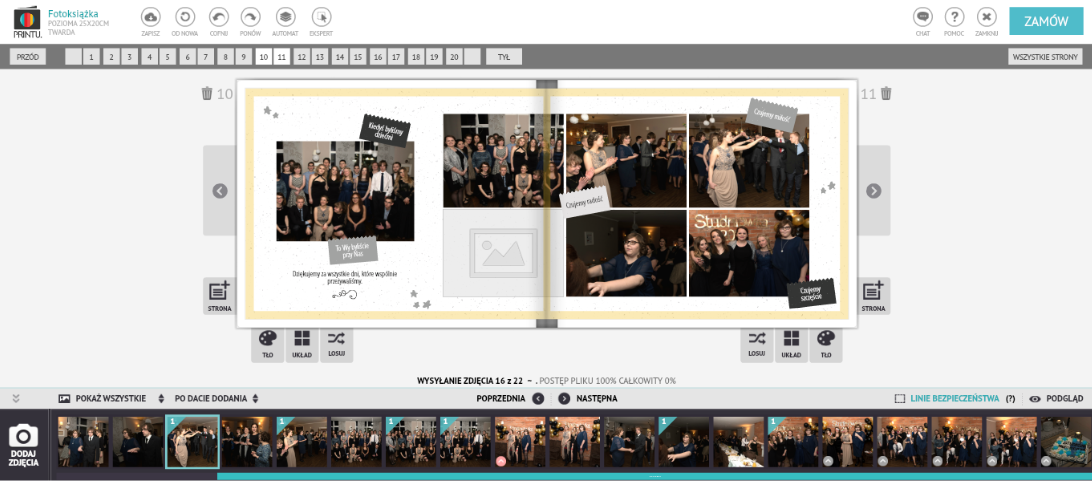The image size is (1092, 481).
Task: Go to the PRZÓD front cover
Action: click(x=28, y=57)
